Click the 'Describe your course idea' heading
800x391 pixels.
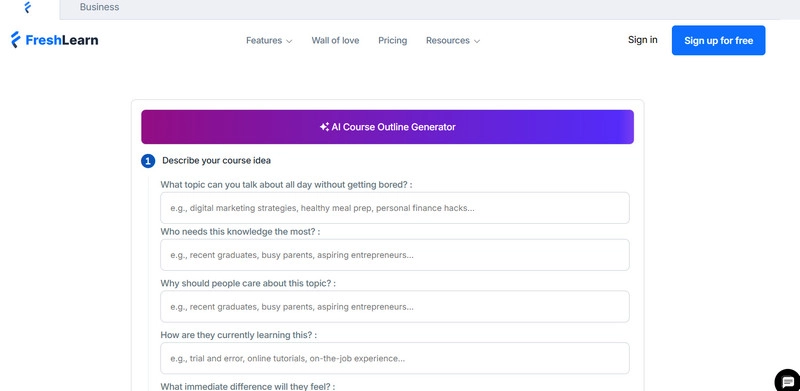(216, 161)
